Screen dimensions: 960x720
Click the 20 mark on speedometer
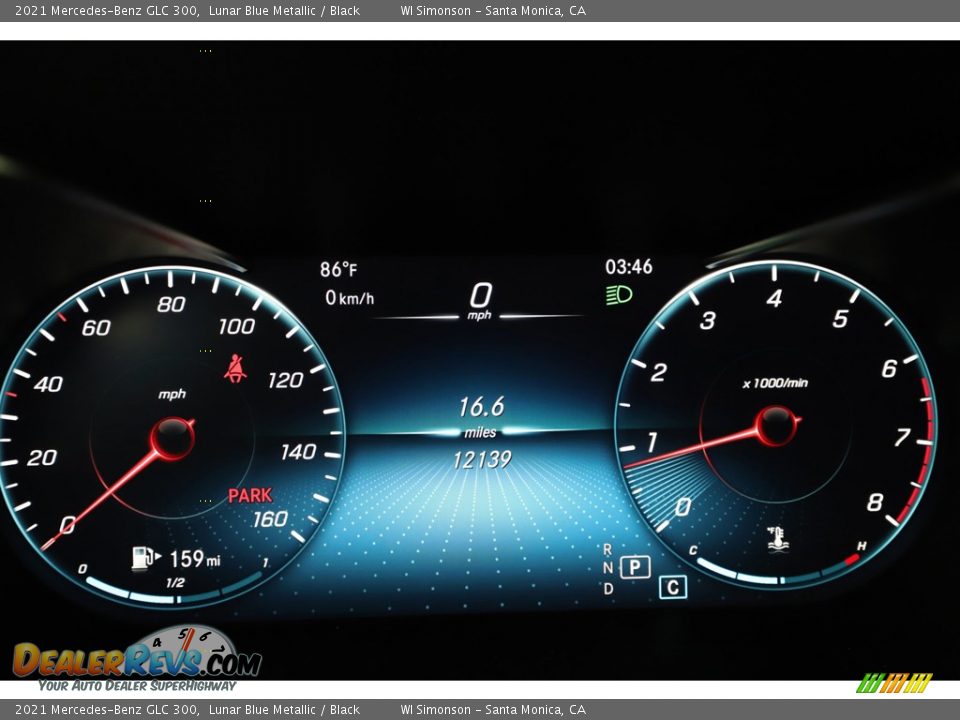(x=42, y=457)
